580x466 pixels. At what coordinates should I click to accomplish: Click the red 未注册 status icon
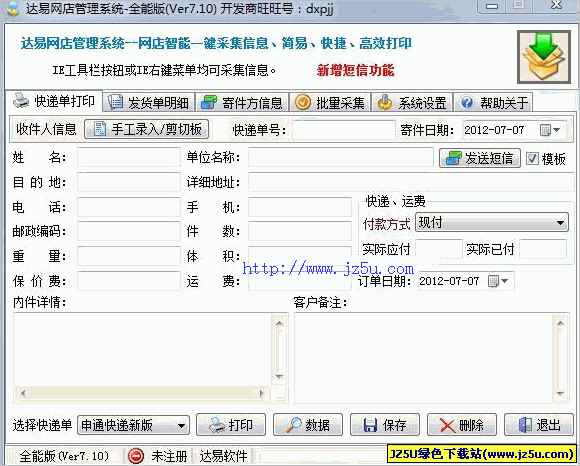(136, 456)
